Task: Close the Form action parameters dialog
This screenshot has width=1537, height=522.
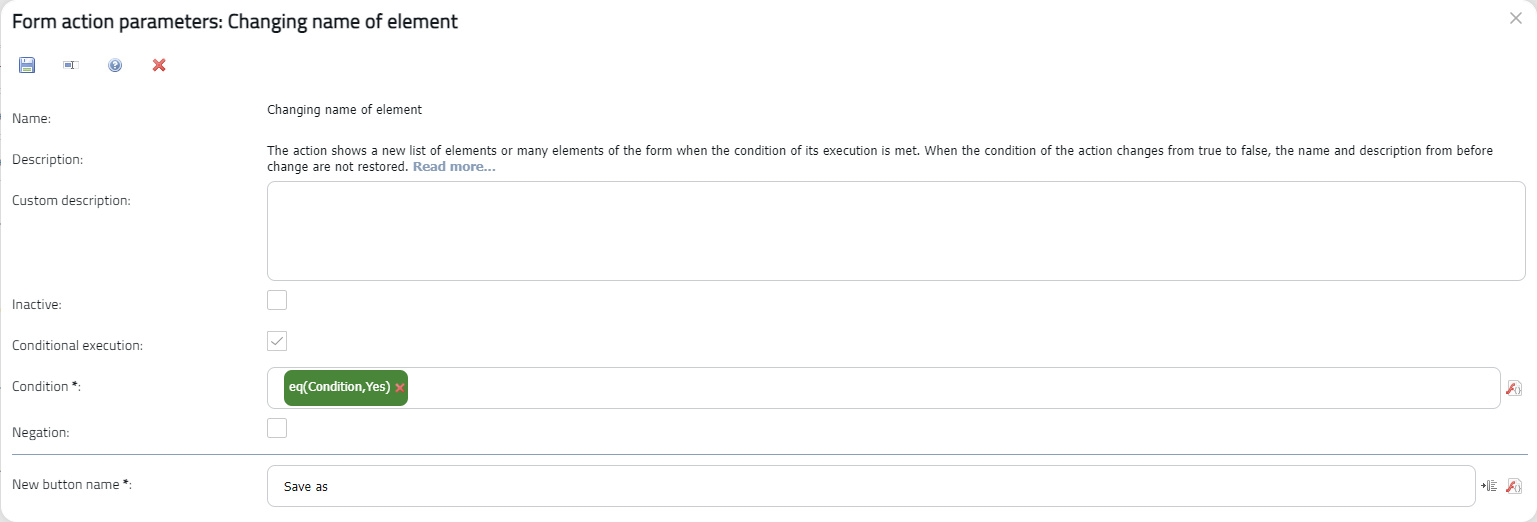Action: (1516, 18)
